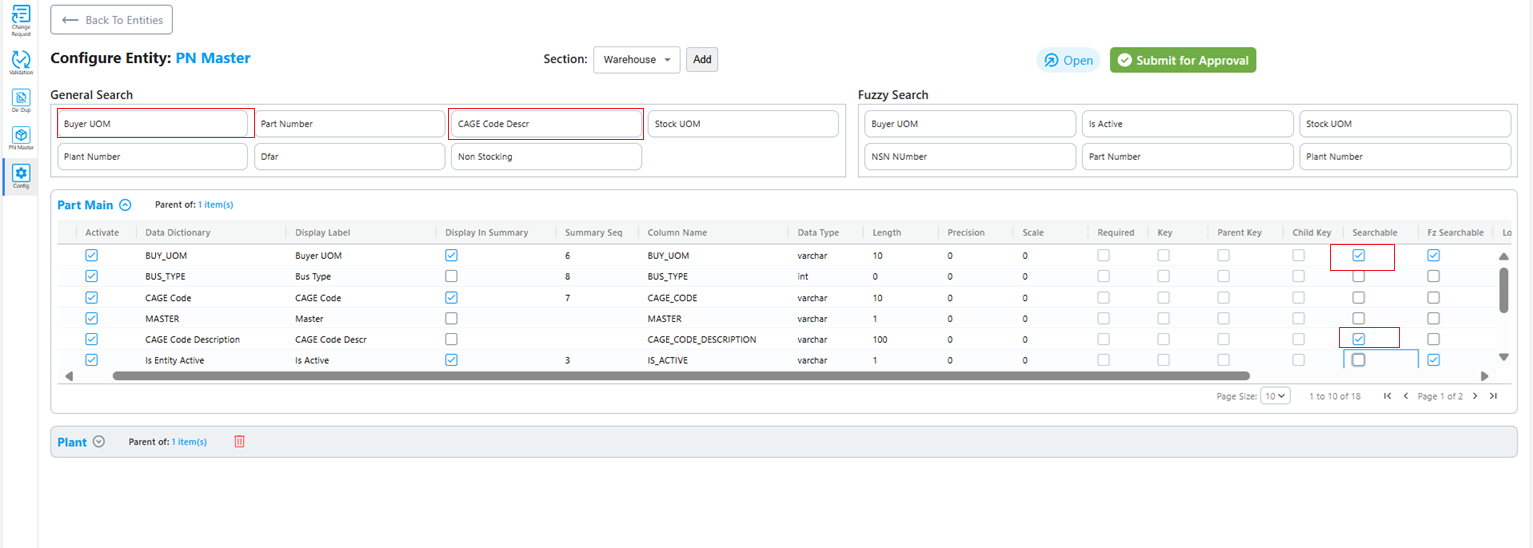Click the PN Master entity title
This screenshot has width=1533, height=548.
coord(213,58)
